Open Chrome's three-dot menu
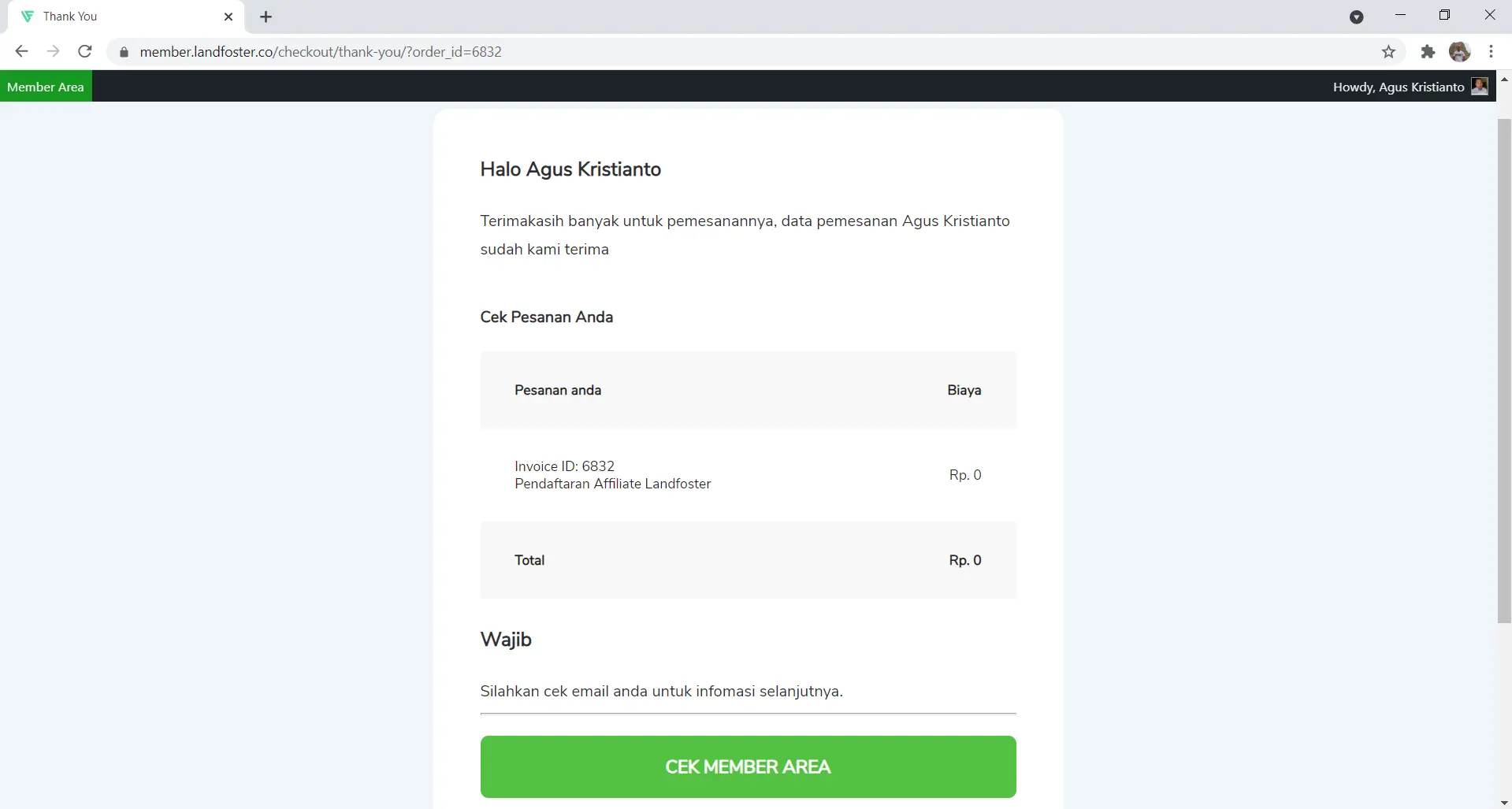This screenshot has height=809, width=1512. [x=1491, y=52]
